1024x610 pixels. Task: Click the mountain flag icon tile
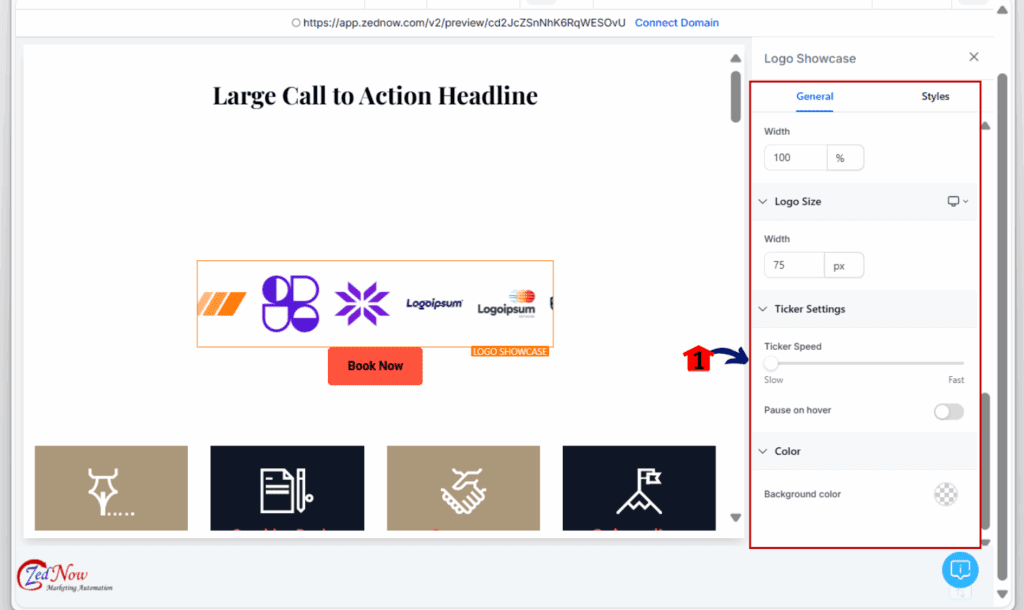pos(639,488)
